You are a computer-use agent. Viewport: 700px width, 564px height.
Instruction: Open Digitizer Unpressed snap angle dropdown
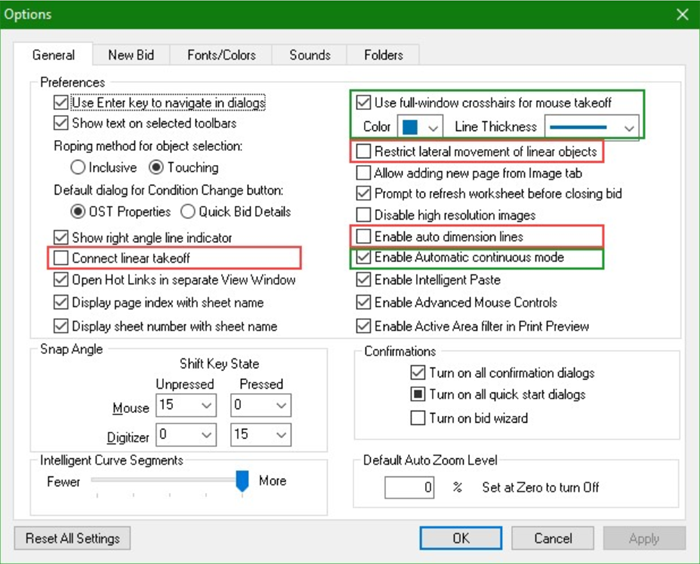coord(186,434)
